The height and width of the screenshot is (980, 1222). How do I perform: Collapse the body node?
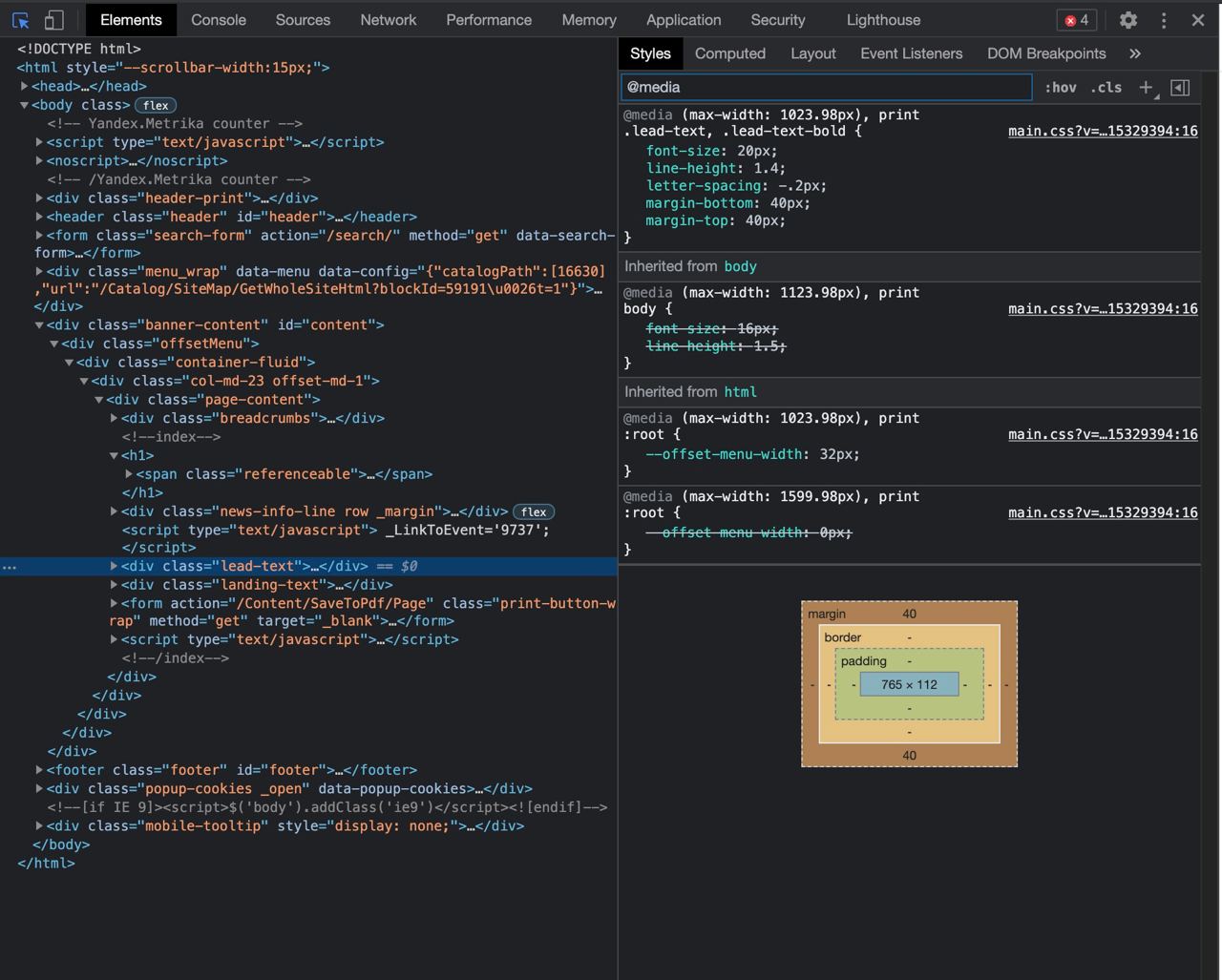click(x=25, y=105)
